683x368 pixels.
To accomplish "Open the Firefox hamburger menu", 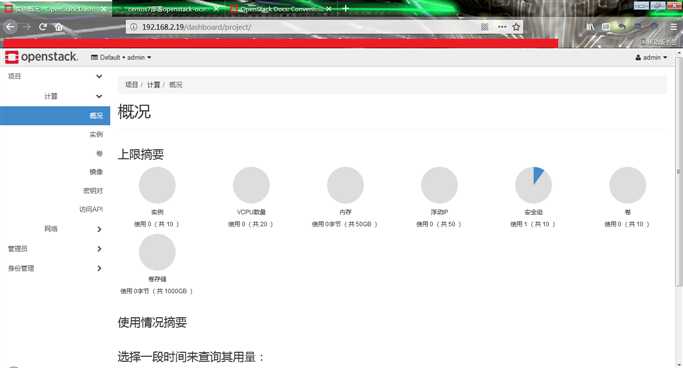I will pyautogui.click(x=673, y=27).
